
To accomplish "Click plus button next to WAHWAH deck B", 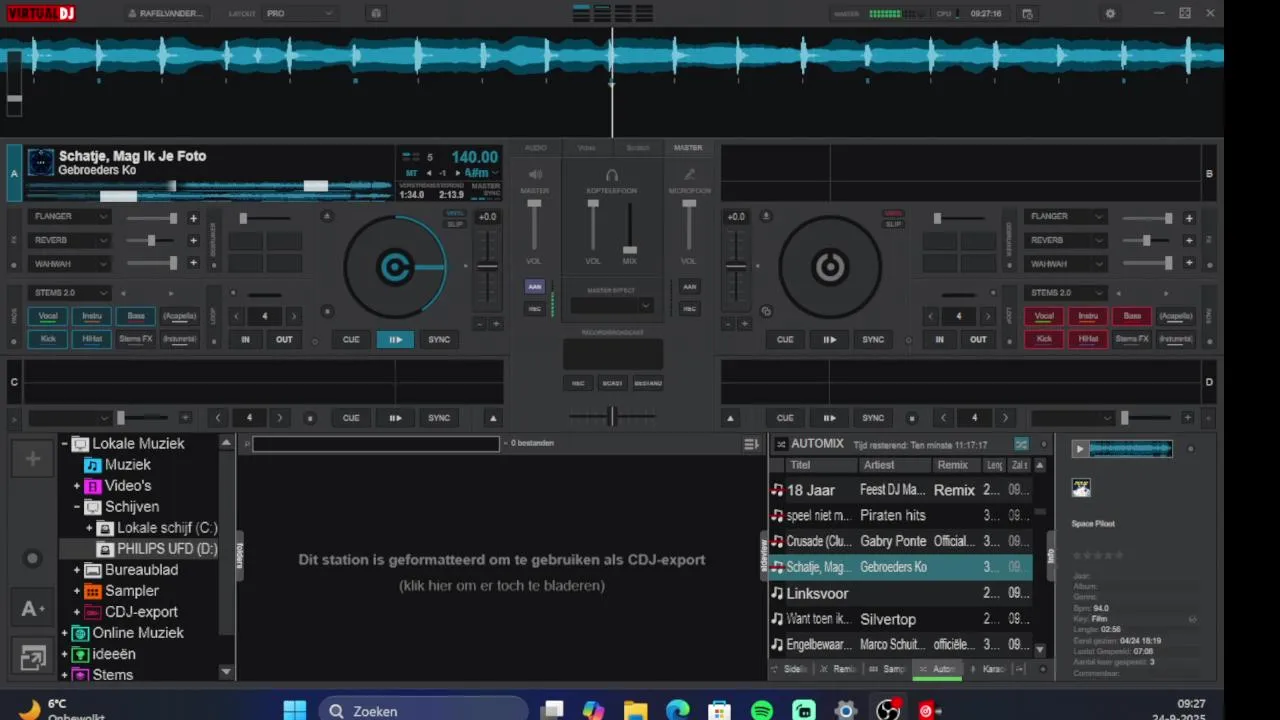I will point(1189,264).
